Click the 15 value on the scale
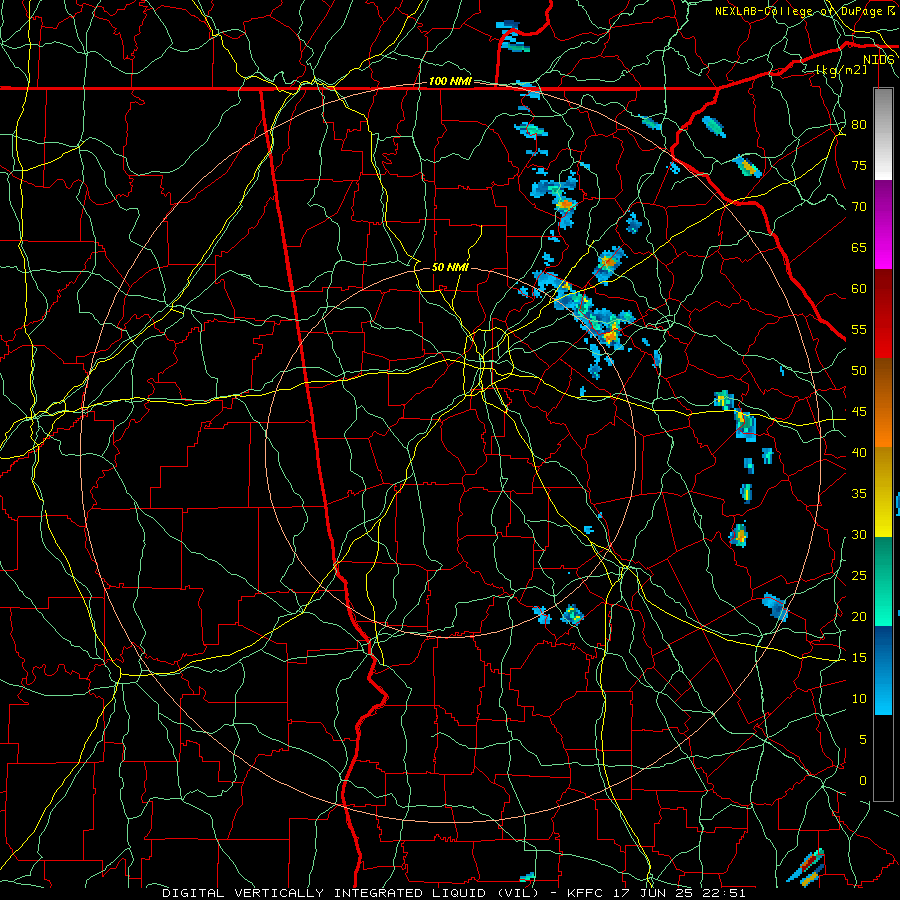Screen dimensions: 900x900 859,658
